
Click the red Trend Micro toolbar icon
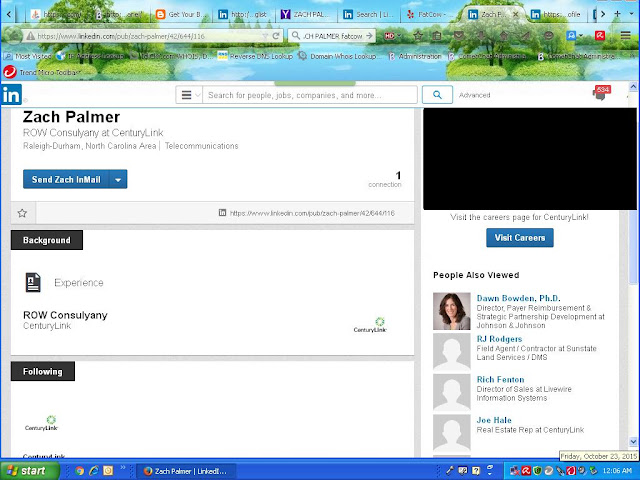coord(600,36)
